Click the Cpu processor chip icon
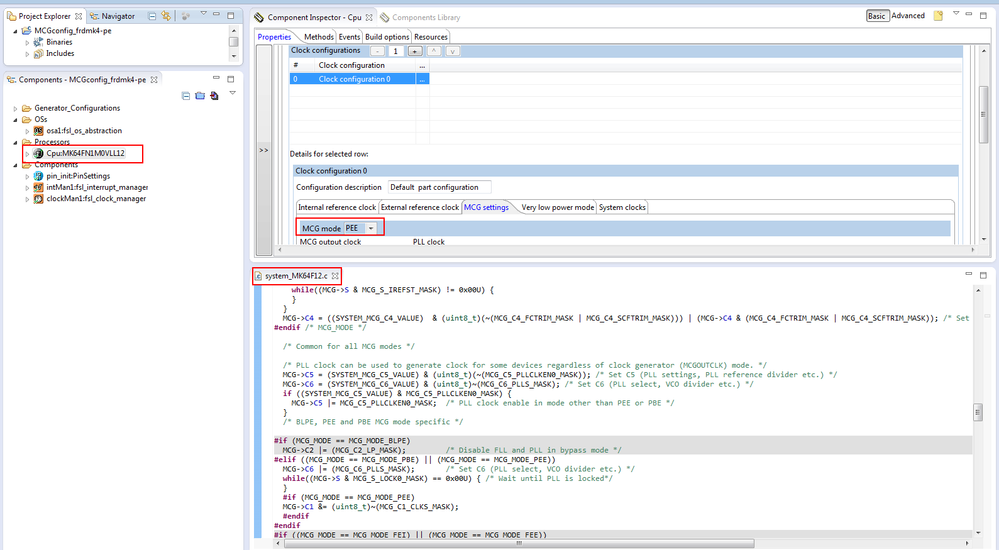The height and width of the screenshot is (550, 999). tap(38, 153)
